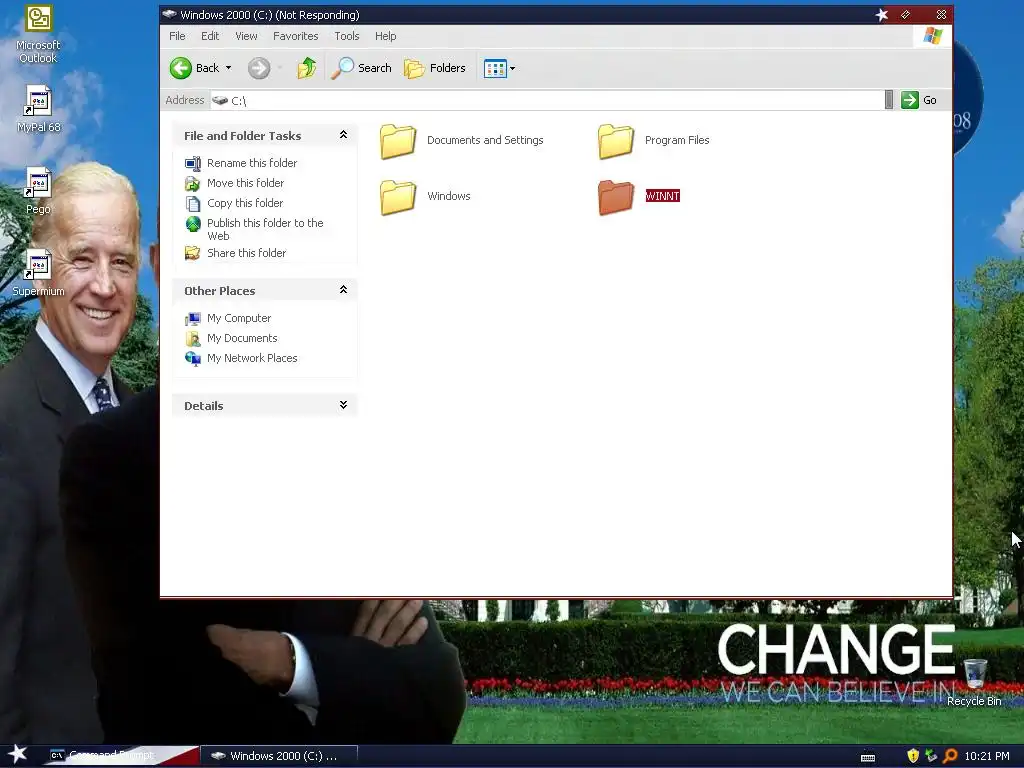
Task: Toggle the Folders tree pane
Action: click(435, 68)
